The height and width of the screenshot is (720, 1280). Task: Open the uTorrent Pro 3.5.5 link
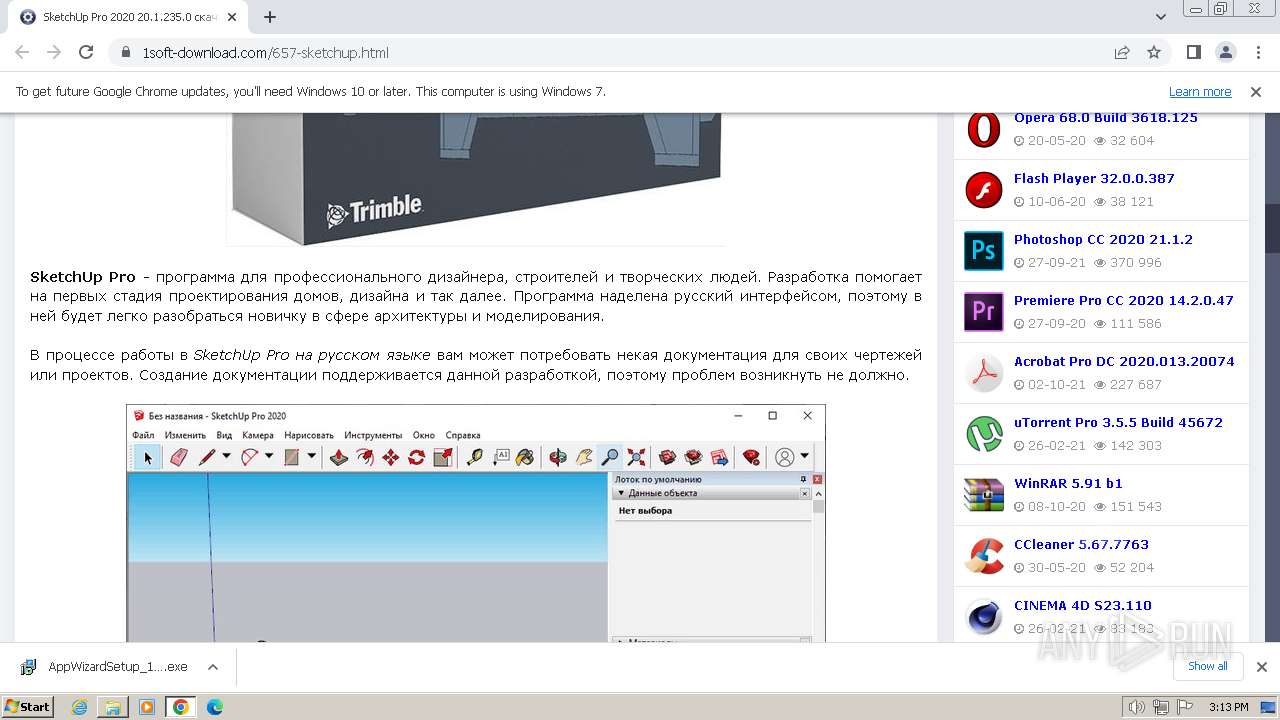tap(1118, 423)
